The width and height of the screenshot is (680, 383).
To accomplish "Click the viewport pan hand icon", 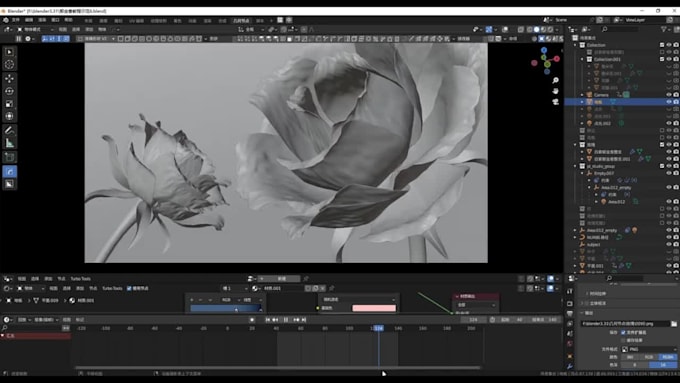I will pyautogui.click(x=556, y=91).
